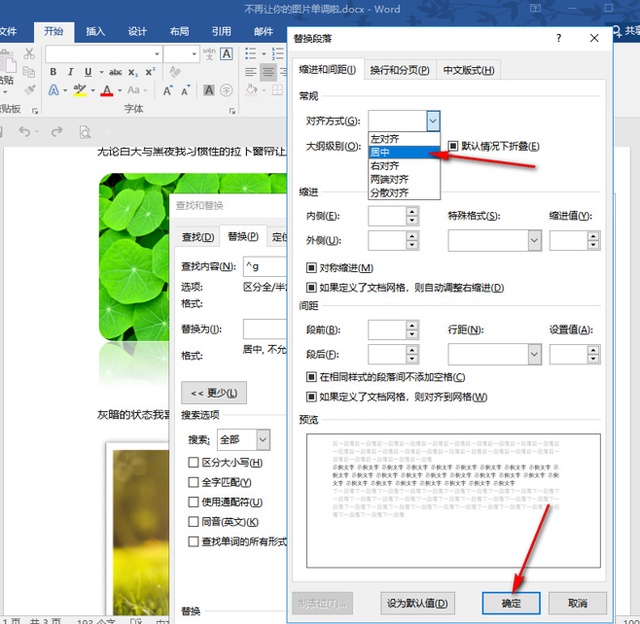The height and width of the screenshot is (624, 640).
Task: Switch to 中文版式 tab
Action: pyautogui.click(x=469, y=70)
